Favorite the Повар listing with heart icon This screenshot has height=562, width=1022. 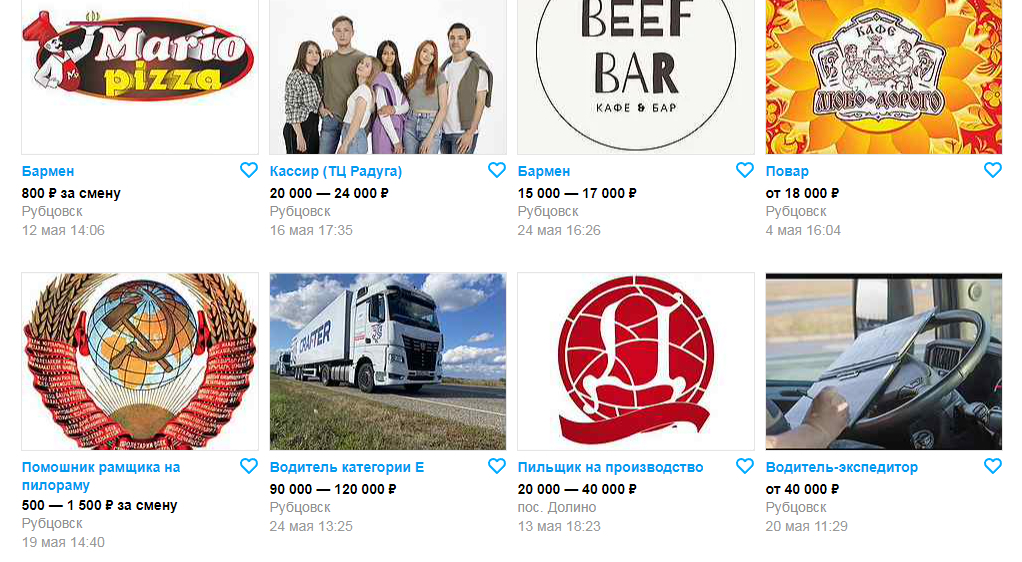click(993, 170)
